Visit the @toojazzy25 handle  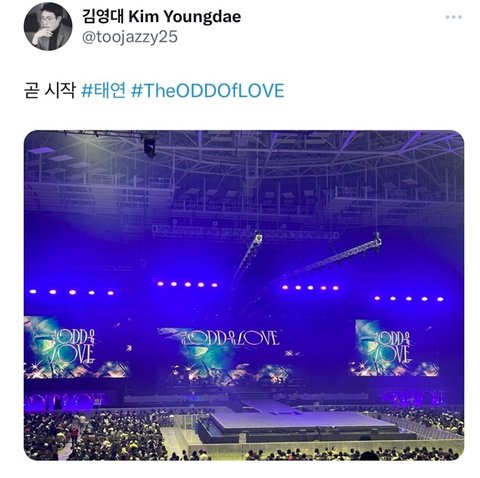coord(130,37)
